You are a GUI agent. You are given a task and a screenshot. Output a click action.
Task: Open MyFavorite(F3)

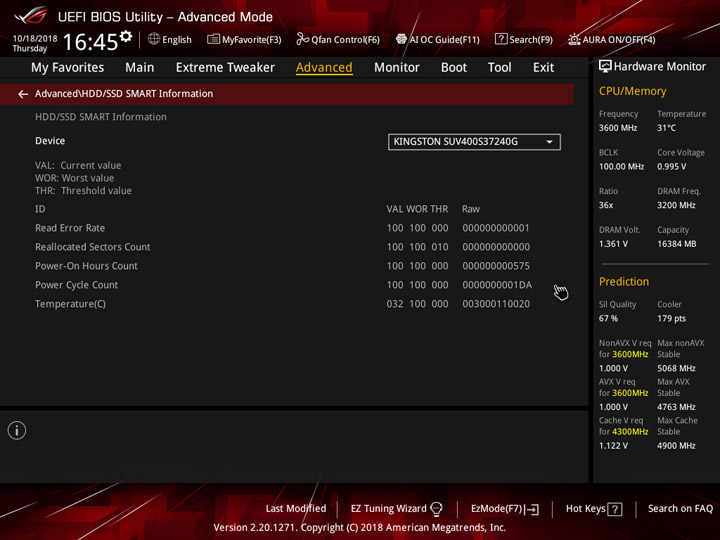click(x=244, y=39)
